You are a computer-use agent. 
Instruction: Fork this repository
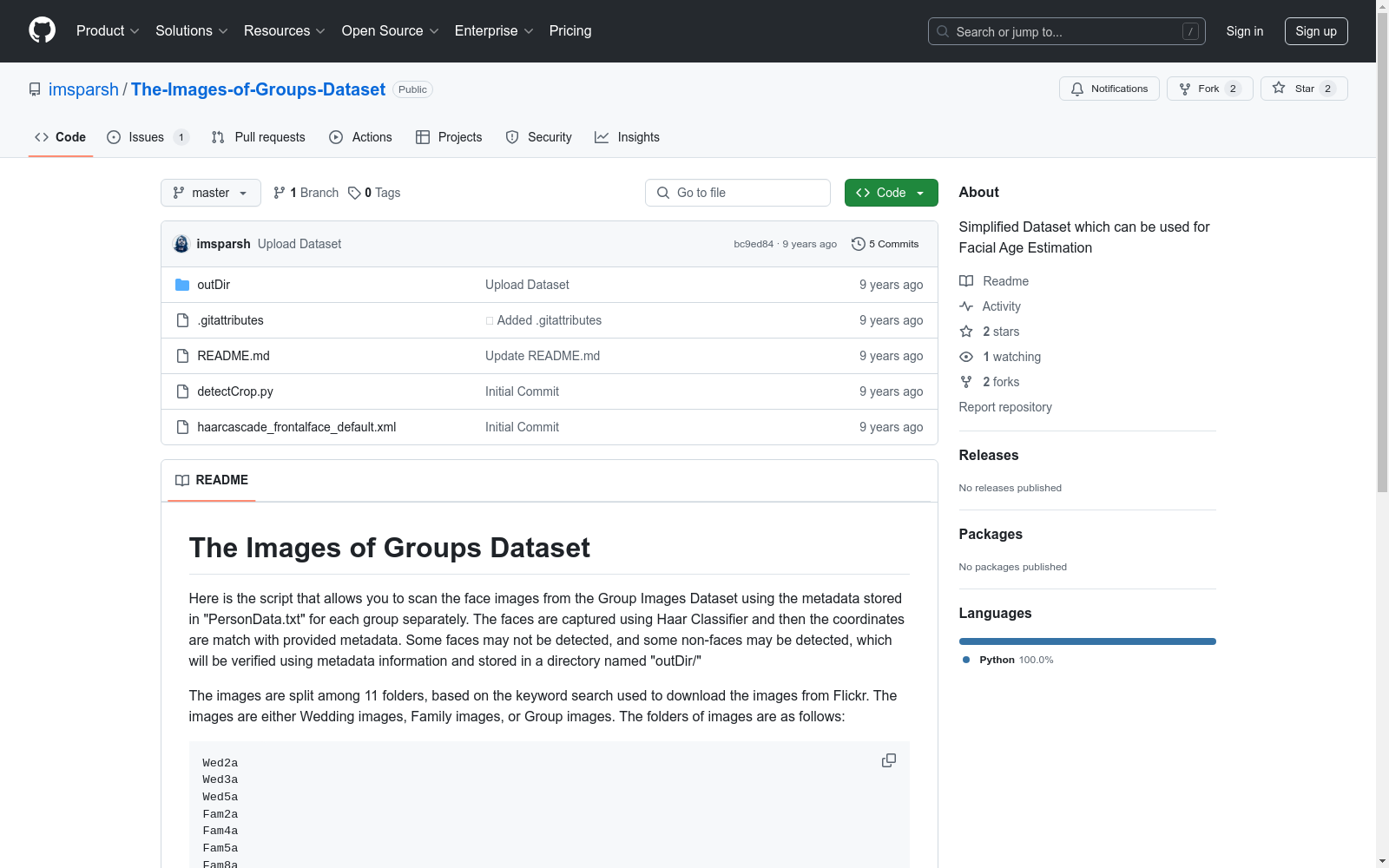(x=1209, y=89)
